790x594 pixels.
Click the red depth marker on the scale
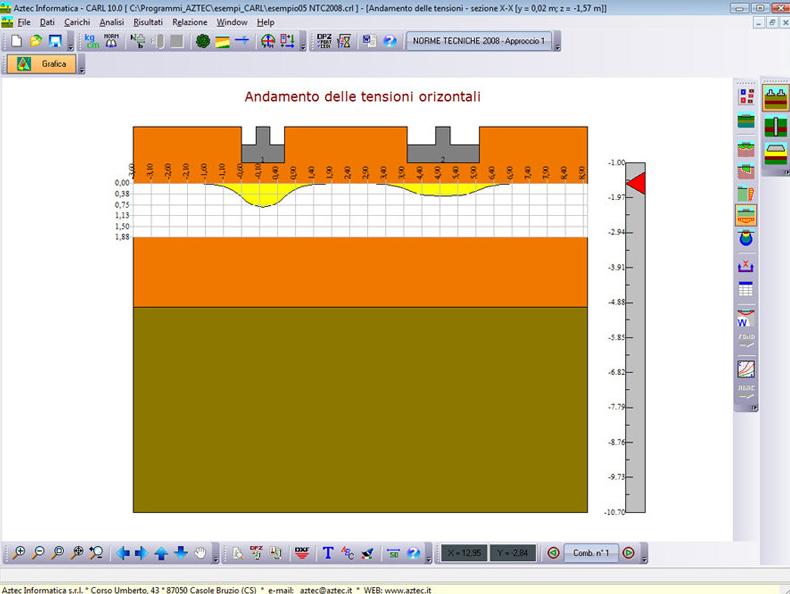(636, 182)
